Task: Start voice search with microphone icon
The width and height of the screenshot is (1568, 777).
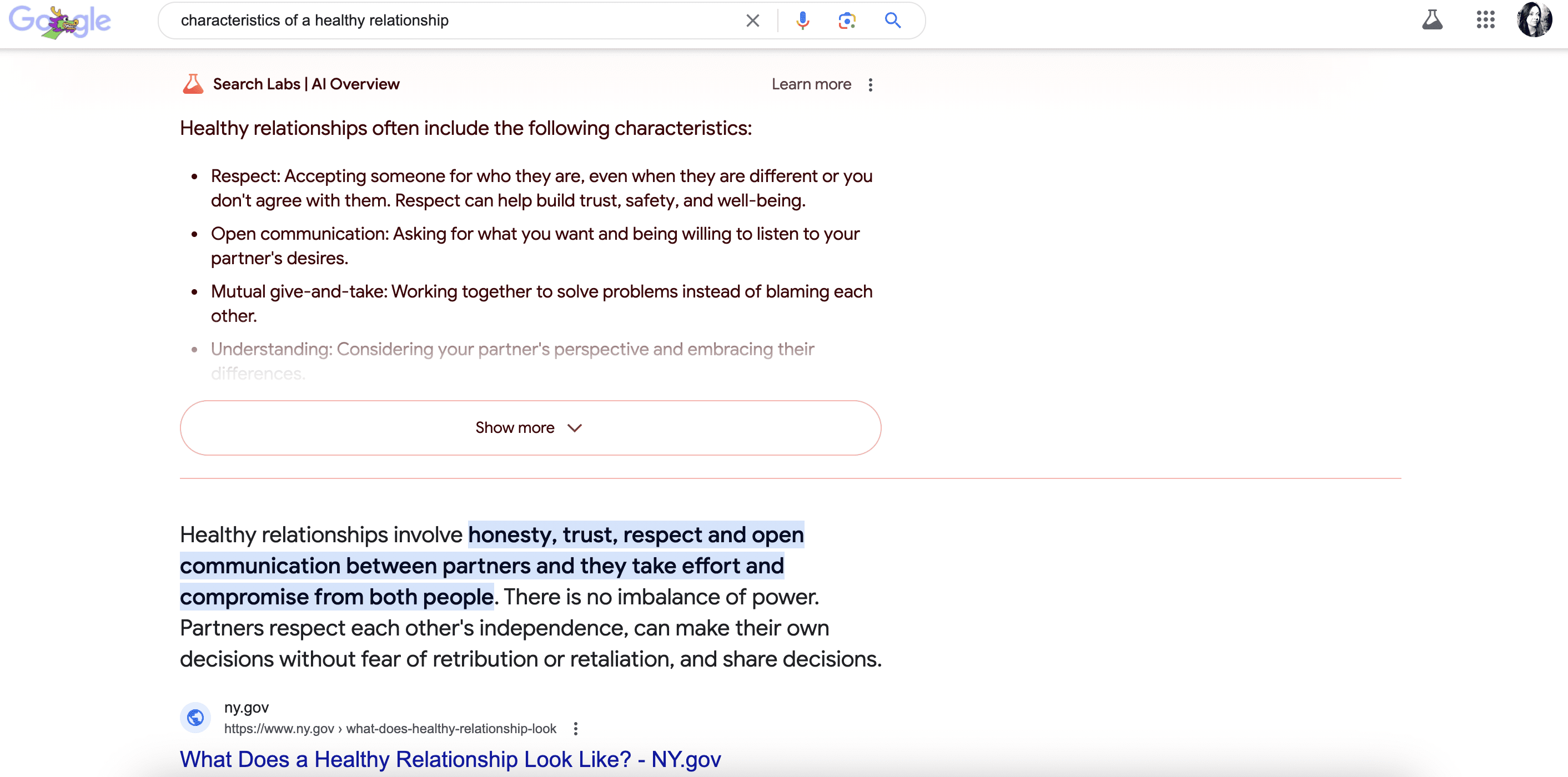Action: coord(803,21)
